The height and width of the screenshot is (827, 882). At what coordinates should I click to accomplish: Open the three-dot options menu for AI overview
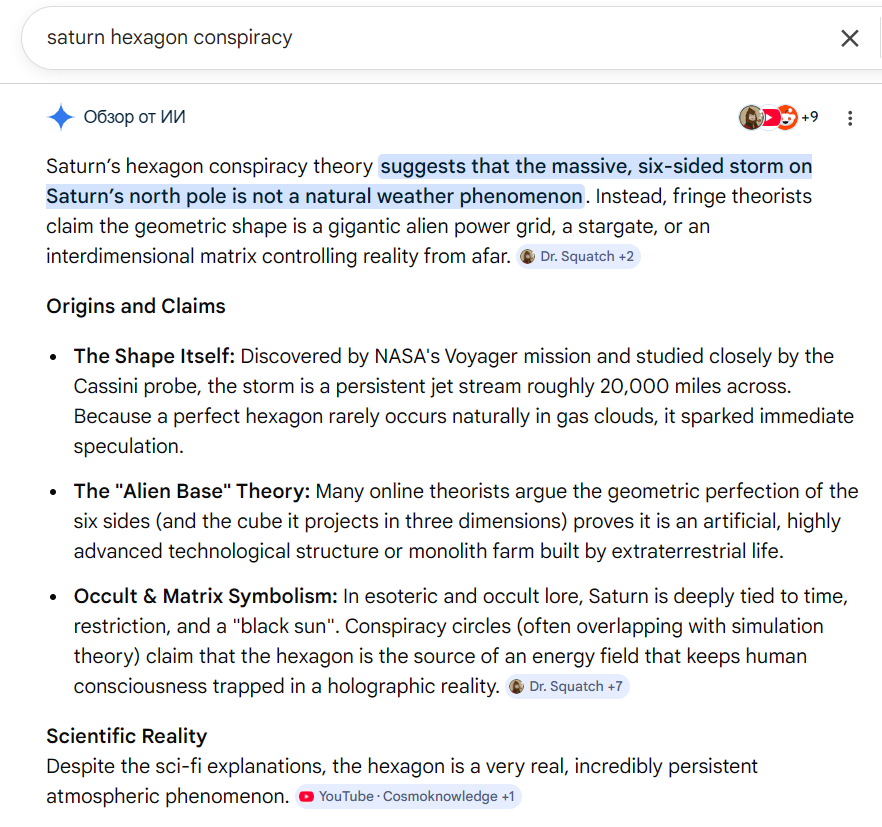coord(850,118)
